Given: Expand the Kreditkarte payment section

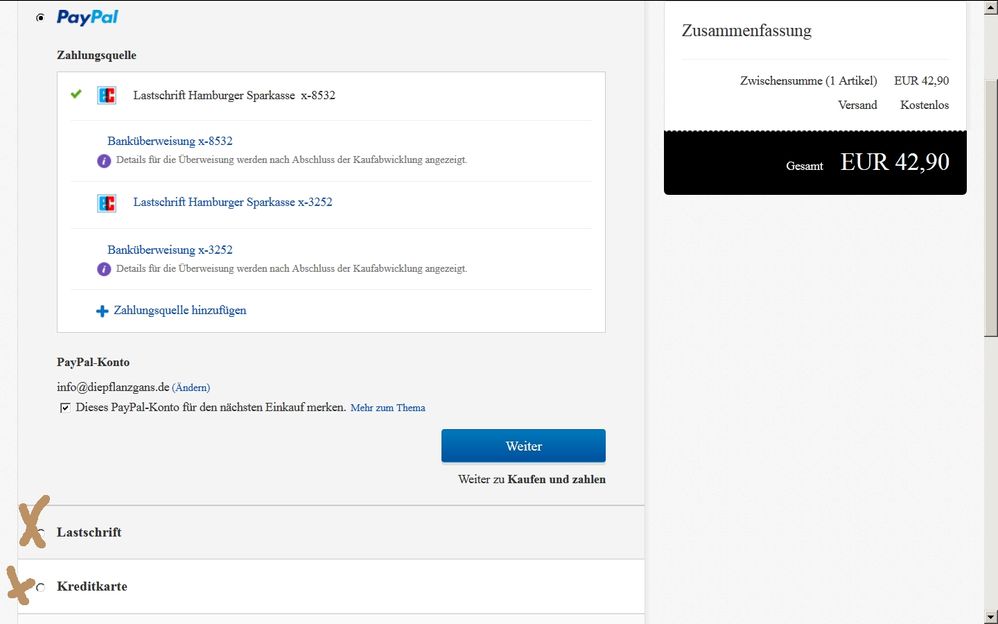Looking at the screenshot, I should click(92, 587).
